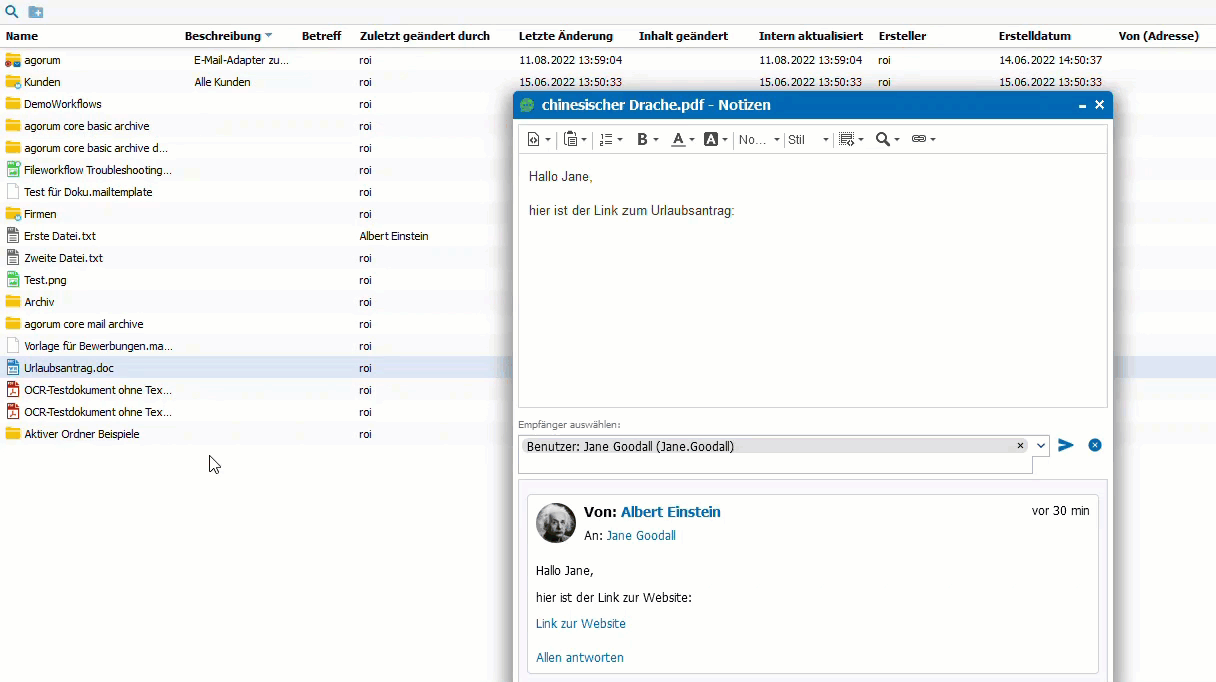Click the 'Alle Kunden' description cell

pyautogui.click(x=222, y=82)
